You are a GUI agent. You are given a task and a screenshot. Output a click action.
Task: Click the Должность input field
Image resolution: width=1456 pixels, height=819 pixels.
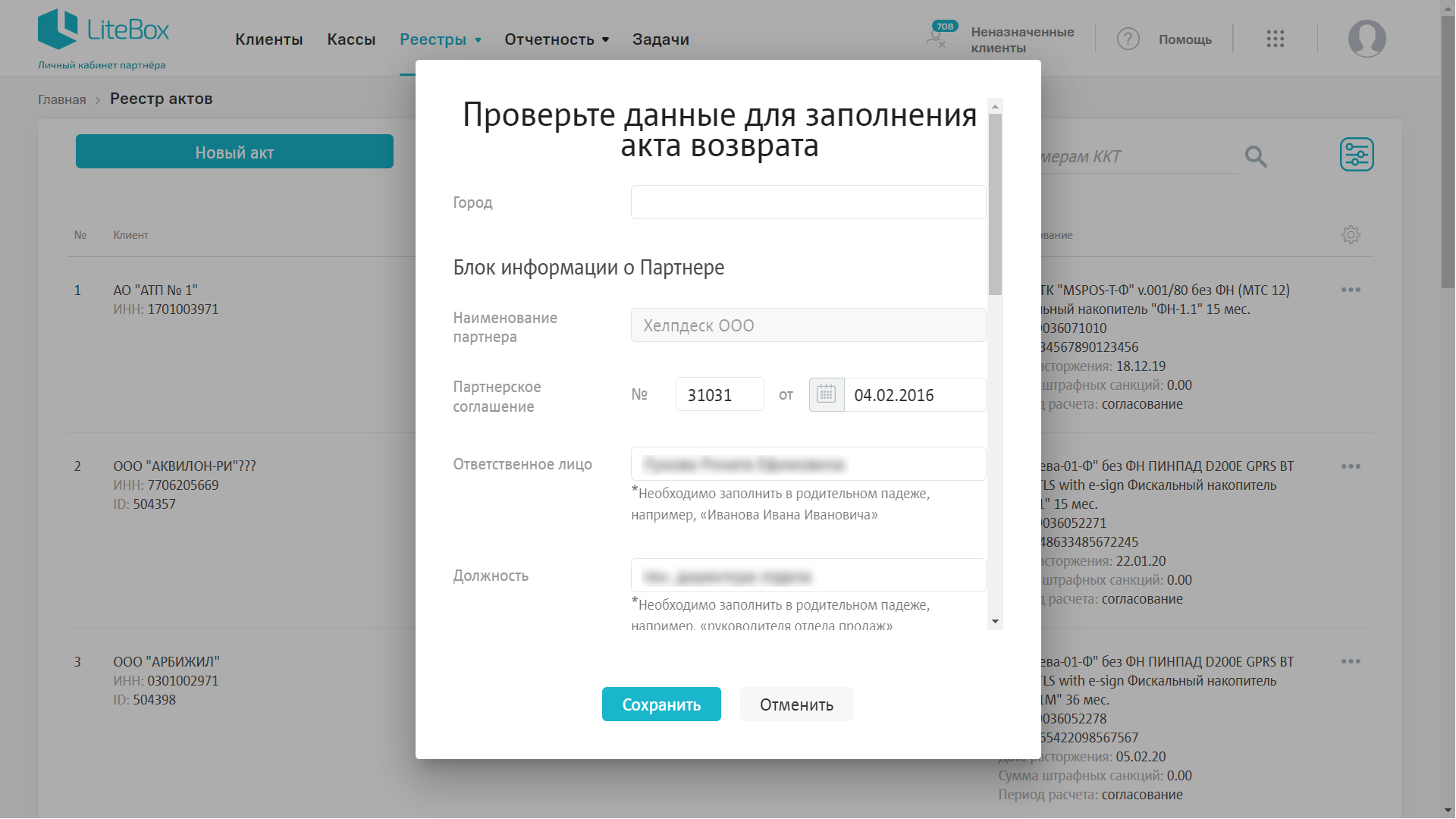click(808, 576)
